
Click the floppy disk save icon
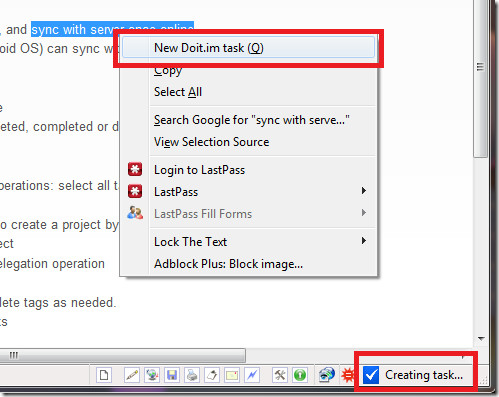172,375
